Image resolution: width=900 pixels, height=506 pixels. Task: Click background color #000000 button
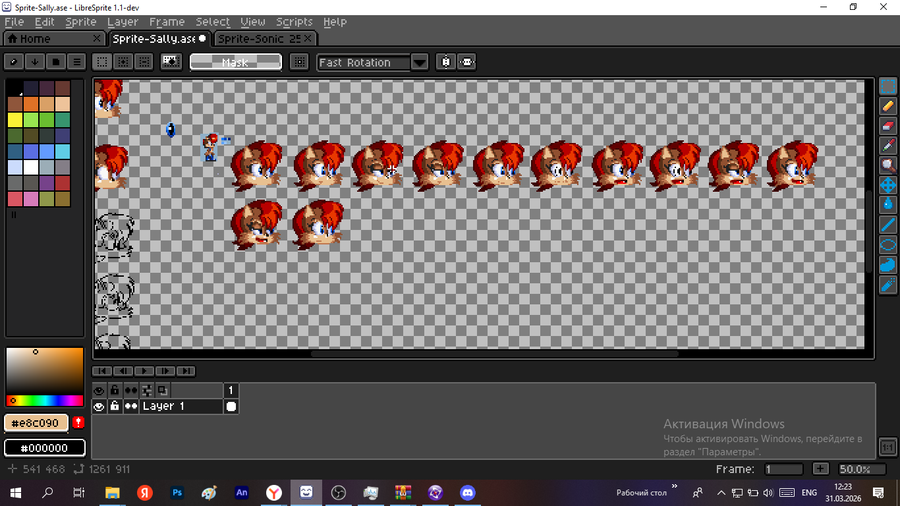45,447
